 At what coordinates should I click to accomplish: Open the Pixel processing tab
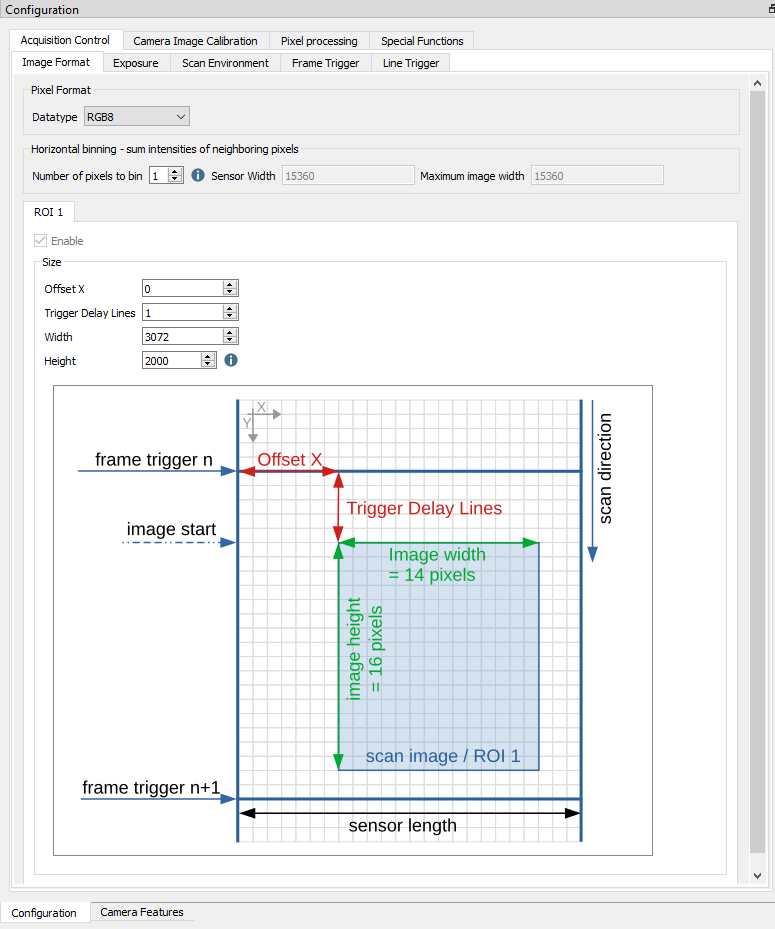(319, 41)
